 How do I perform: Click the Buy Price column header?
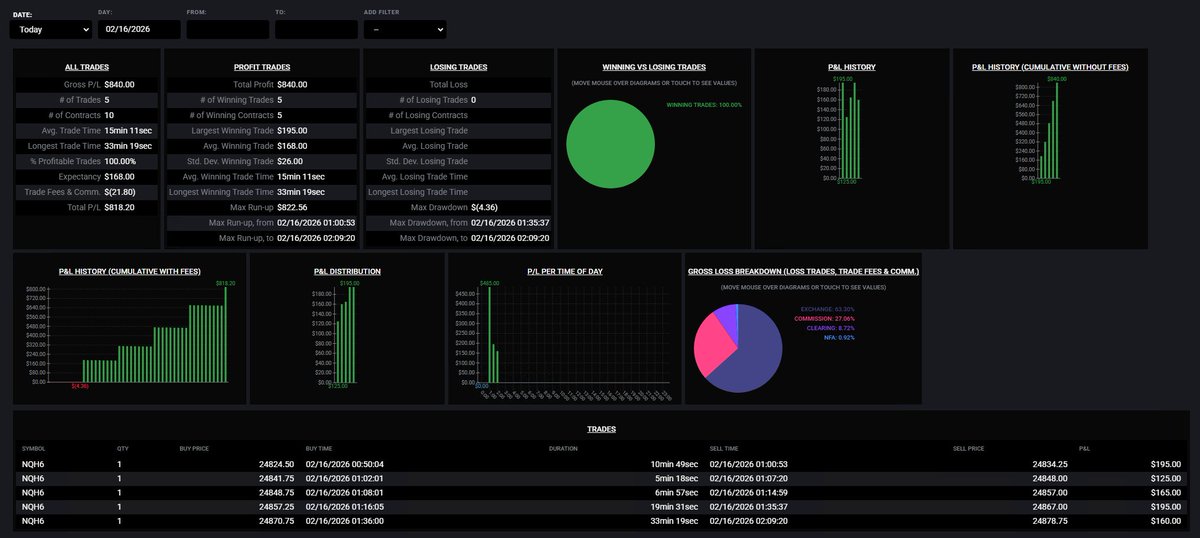point(194,449)
